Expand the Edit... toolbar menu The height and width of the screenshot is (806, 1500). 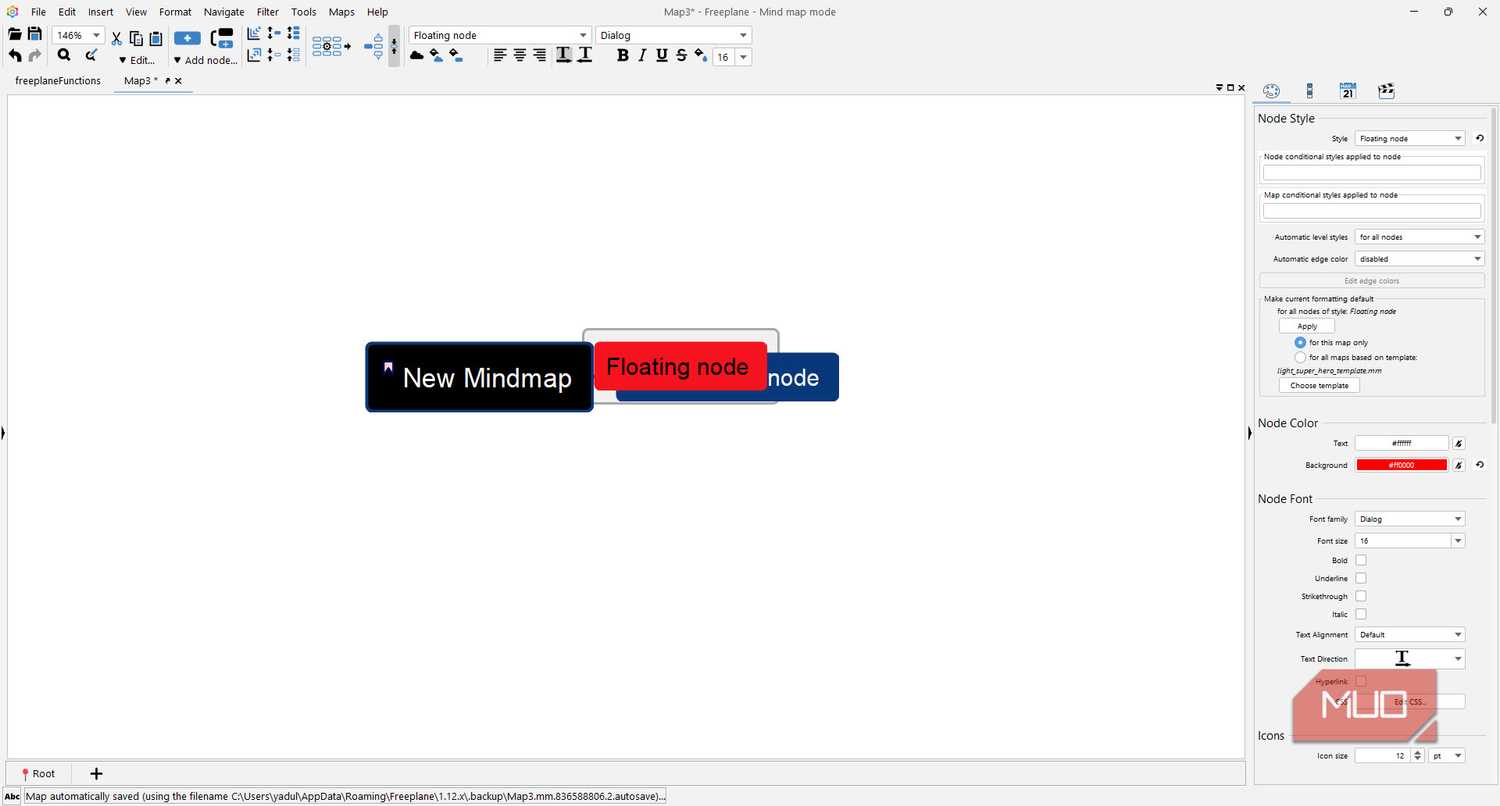coord(137,60)
